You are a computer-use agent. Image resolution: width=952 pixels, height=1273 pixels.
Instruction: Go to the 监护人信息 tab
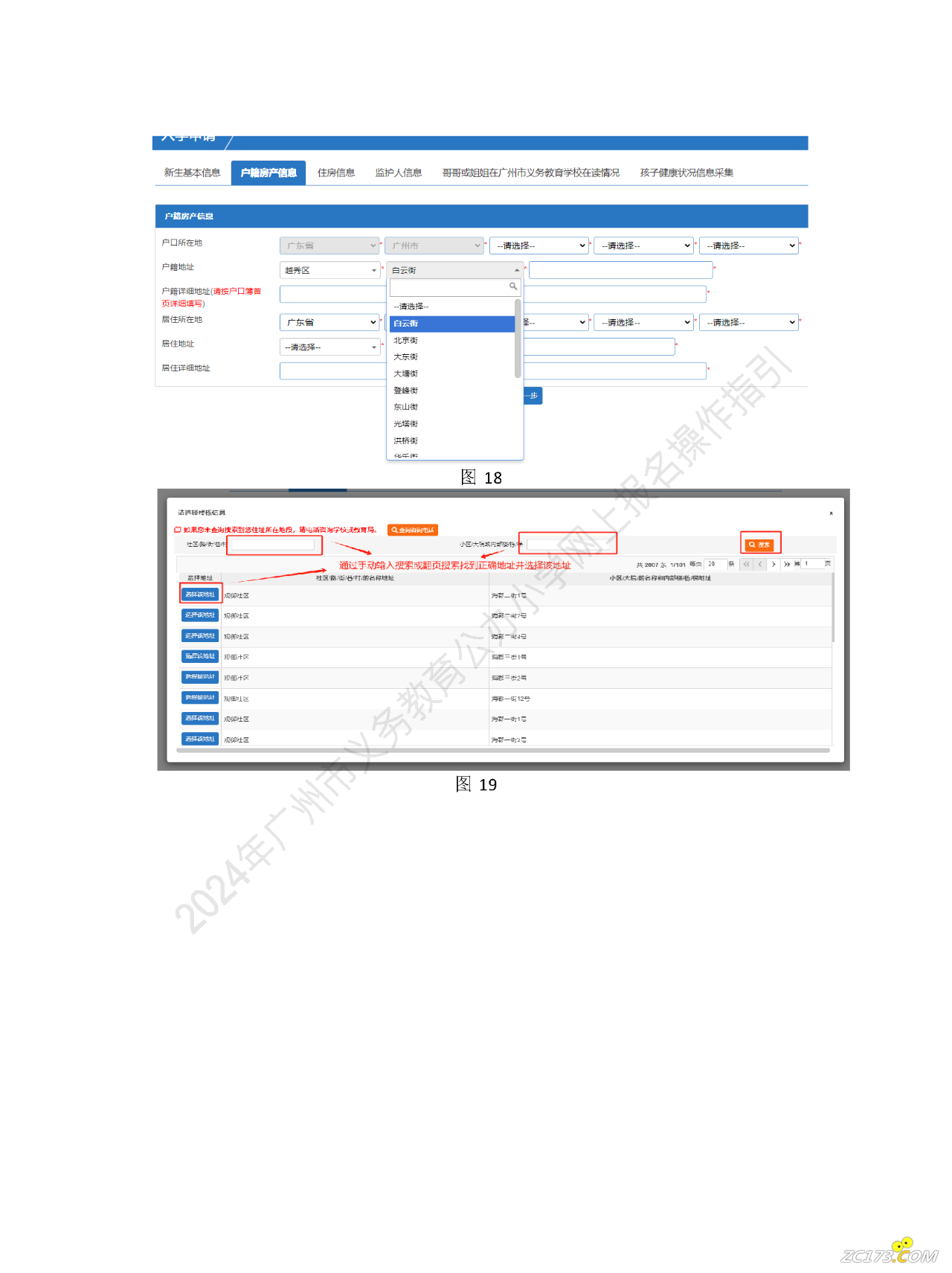399,173
